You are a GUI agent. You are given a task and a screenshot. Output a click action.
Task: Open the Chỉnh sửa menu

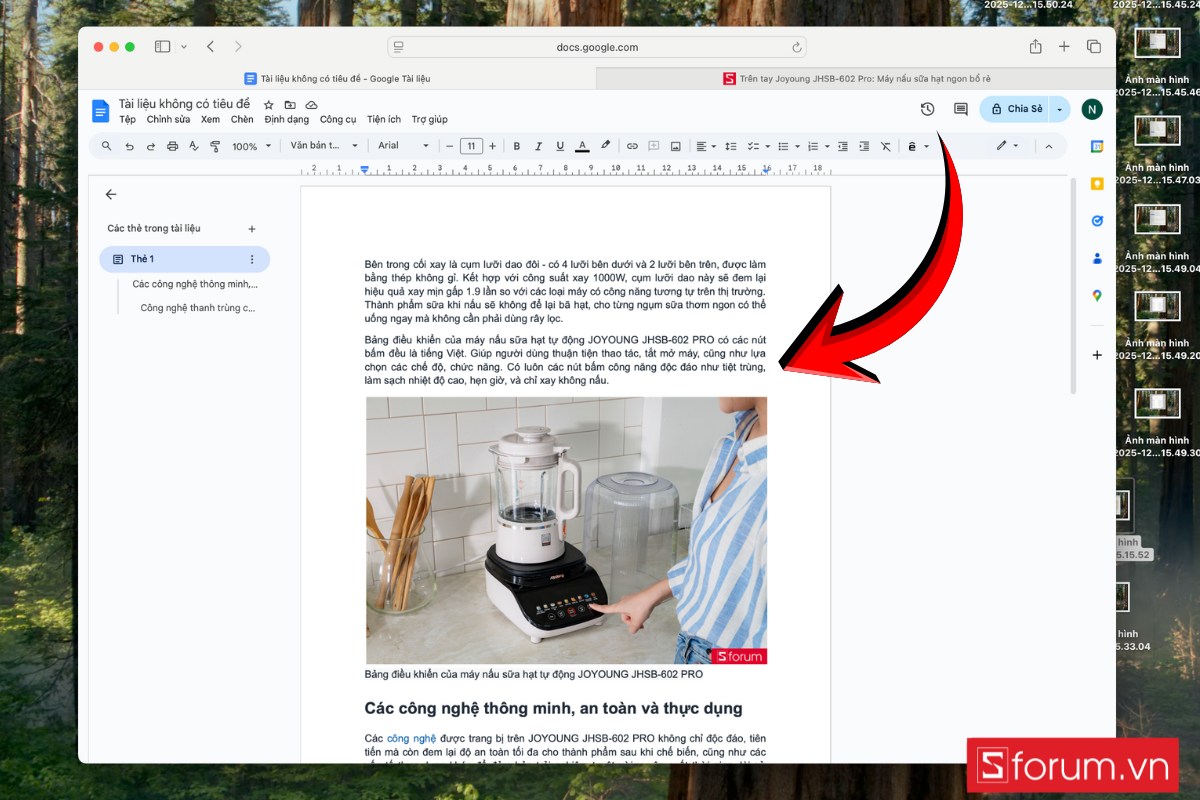[168, 119]
